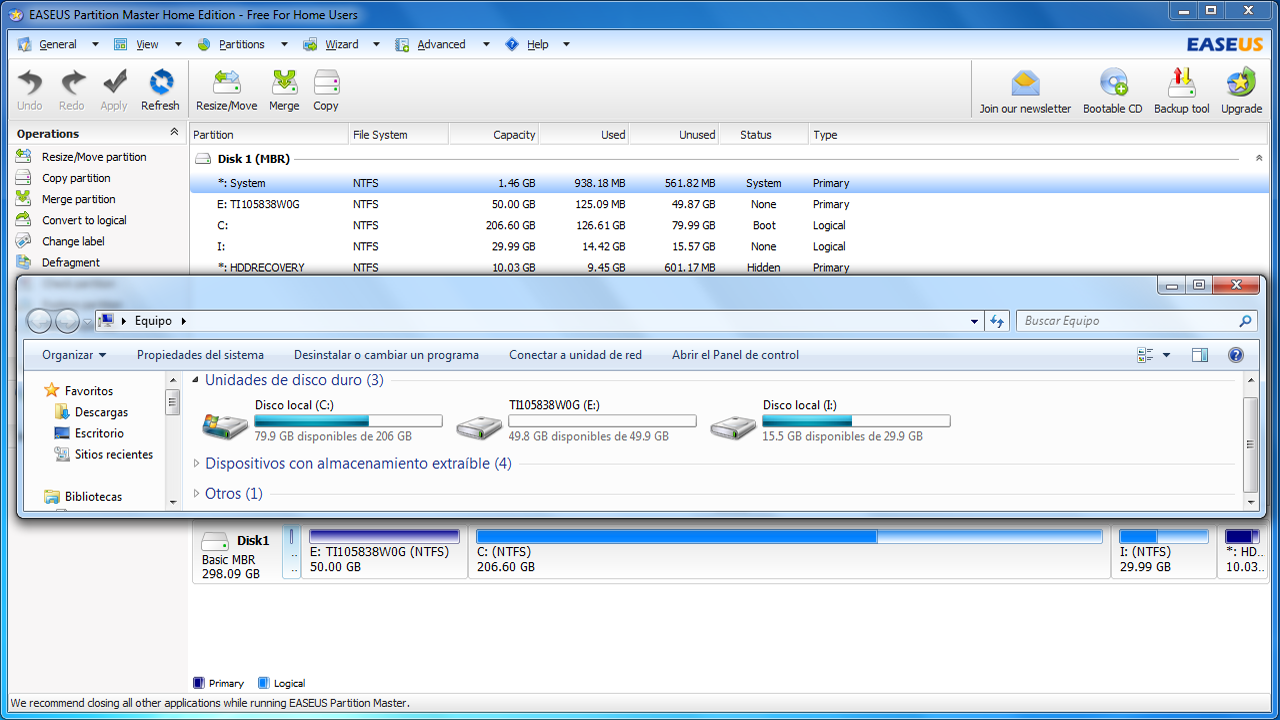
Task: Select the TI105838W0G (E:) drive icon
Action: point(479,425)
